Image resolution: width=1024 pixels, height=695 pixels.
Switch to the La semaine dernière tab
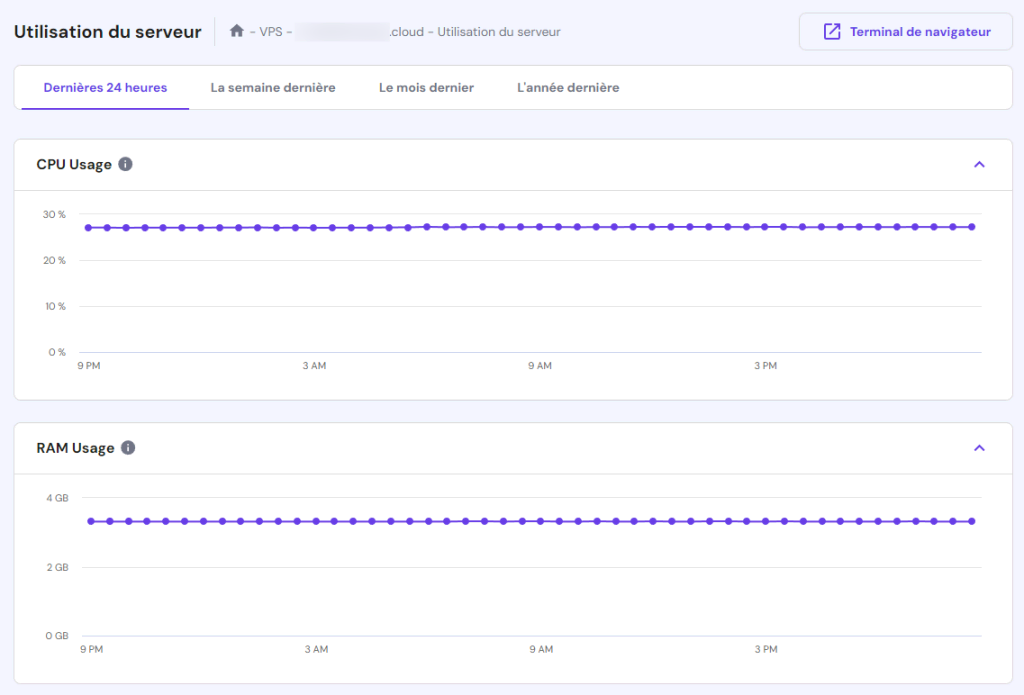pos(273,88)
